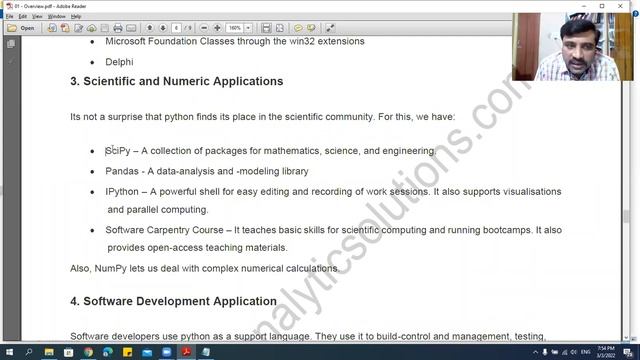Image resolution: width=640 pixels, height=360 pixels.
Task: Click the word 'Pandas' in bullet list
Action: click(122, 171)
